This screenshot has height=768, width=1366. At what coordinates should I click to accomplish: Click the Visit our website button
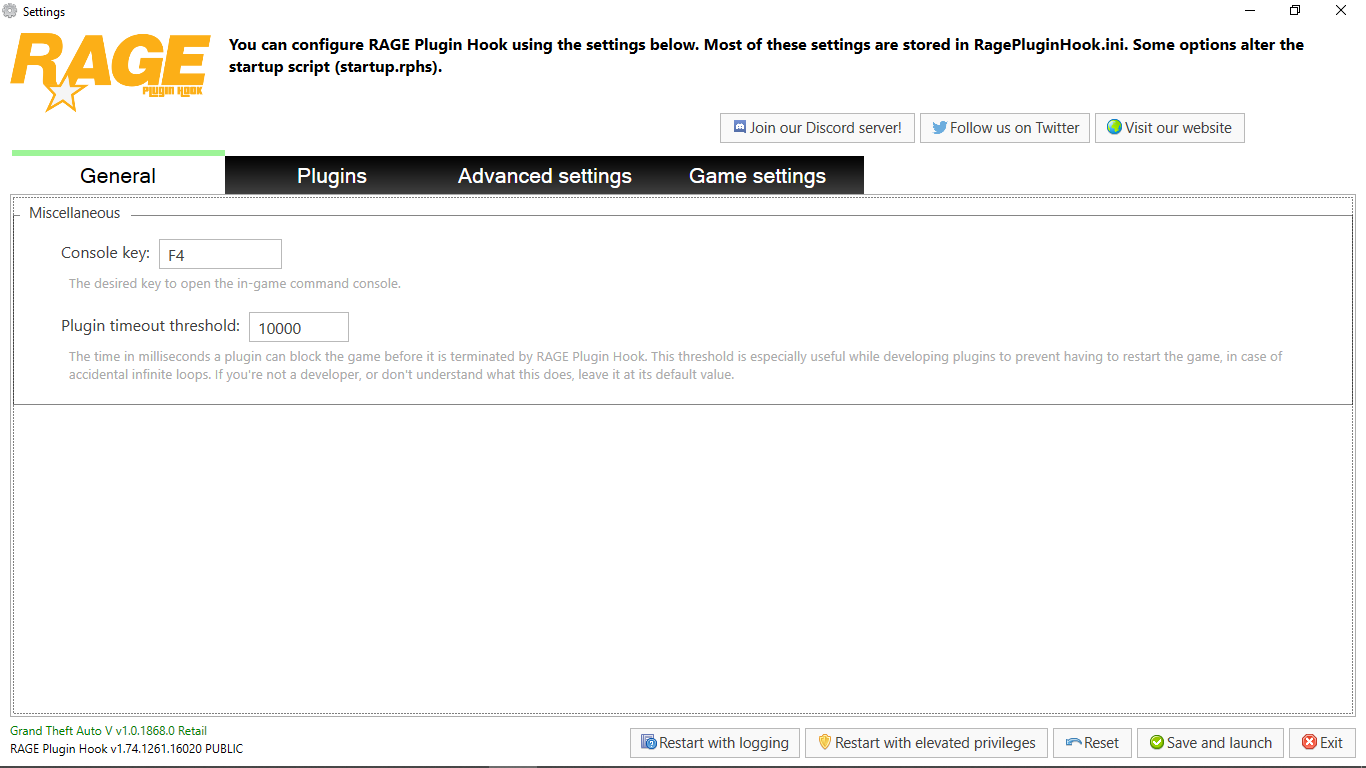1170,128
